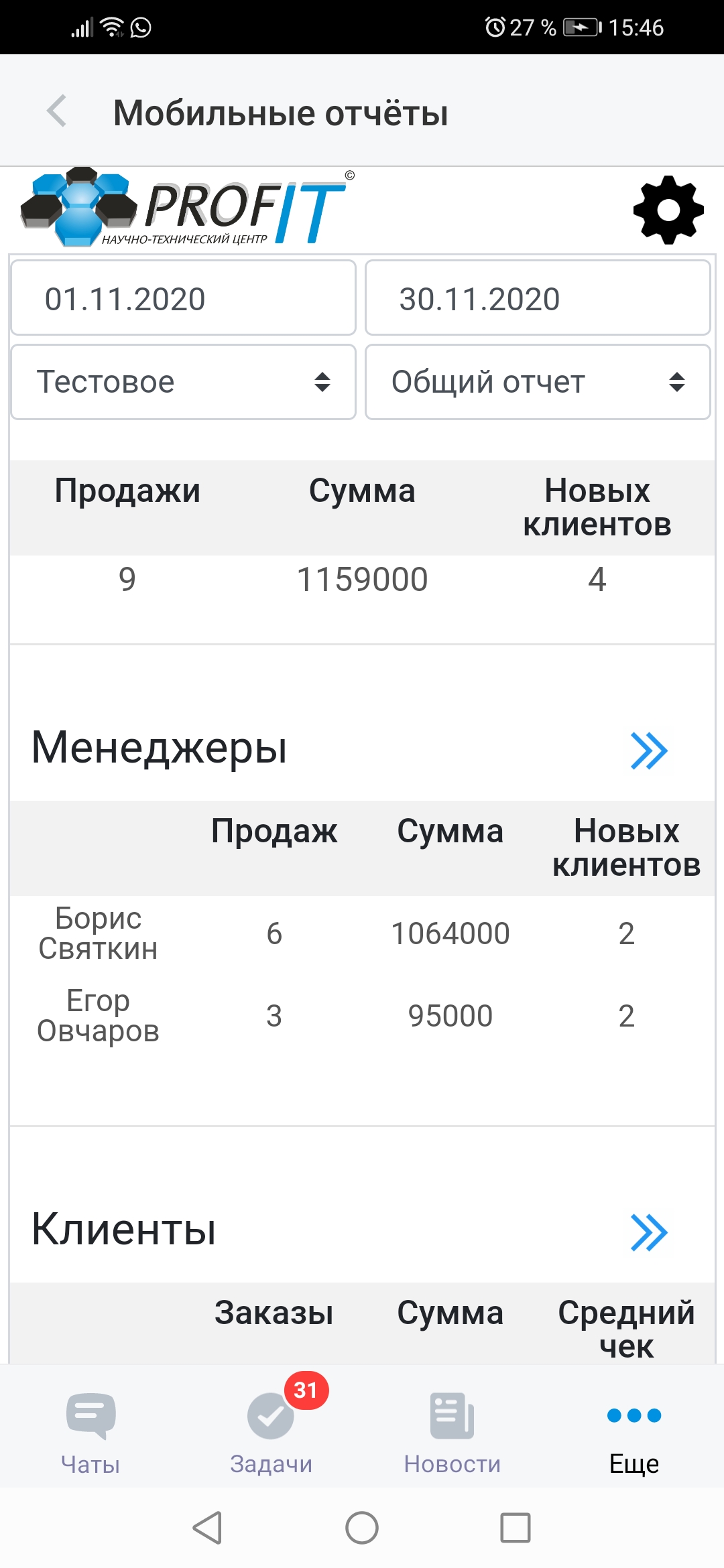Edit the end date 30.11.2020

tap(538, 298)
